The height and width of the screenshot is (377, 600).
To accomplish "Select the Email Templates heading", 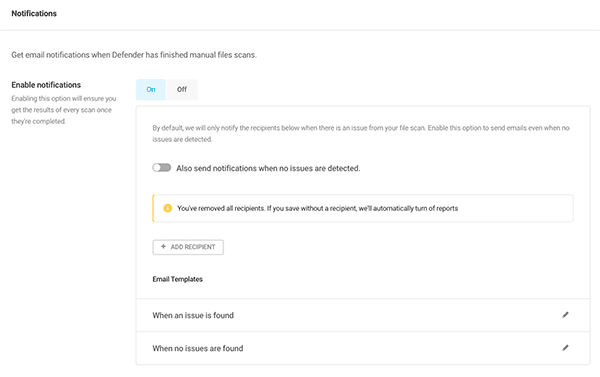I will pos(178,279).
